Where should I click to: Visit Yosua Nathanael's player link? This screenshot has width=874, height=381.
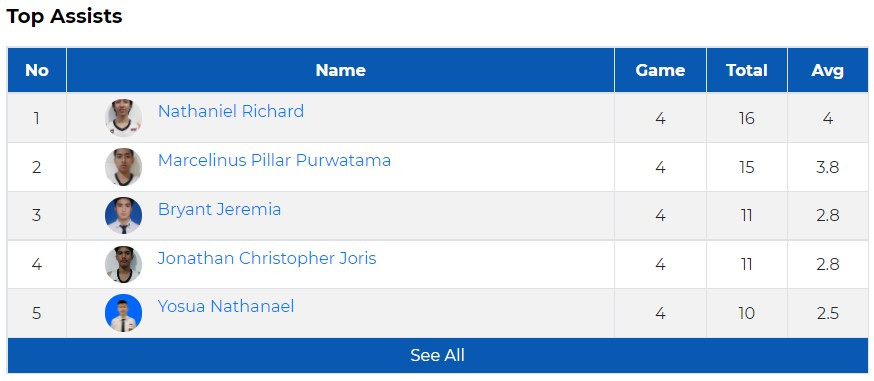pyautogui.click(x=226, y=306)
